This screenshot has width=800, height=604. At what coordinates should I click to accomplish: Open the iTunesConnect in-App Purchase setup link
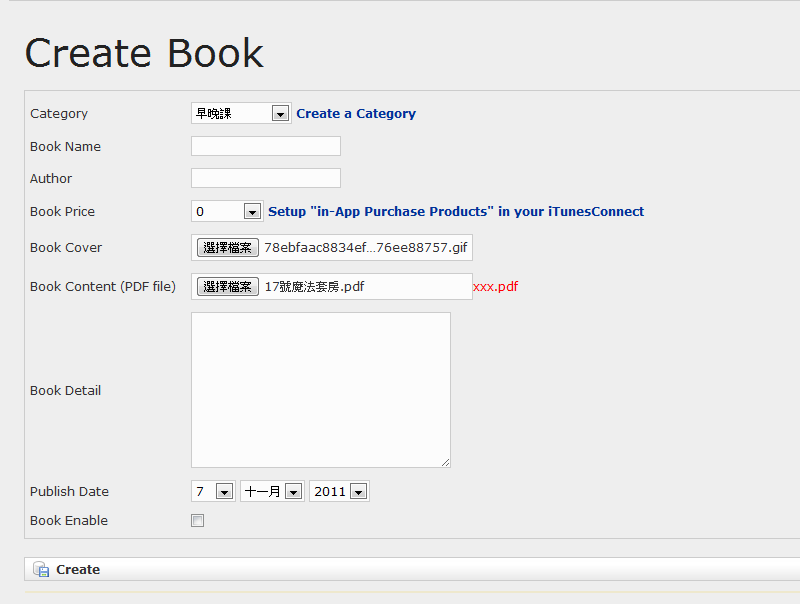456,211
